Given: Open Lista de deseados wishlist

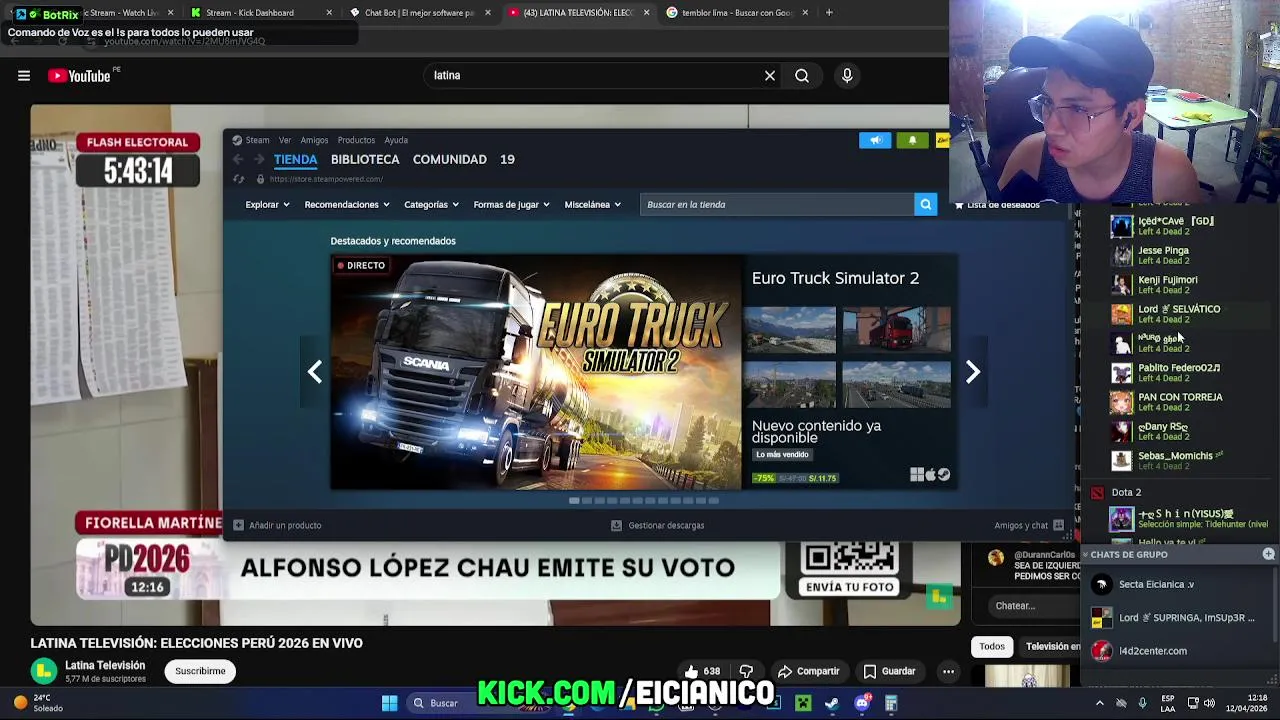Looking at the screenshot, I should point(997,205).
